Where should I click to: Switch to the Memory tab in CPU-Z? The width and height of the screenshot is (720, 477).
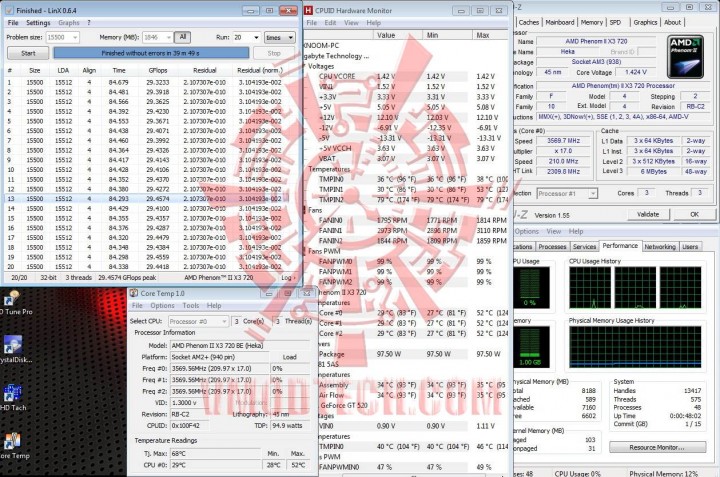pyautogui.click(x=591, y=22)
